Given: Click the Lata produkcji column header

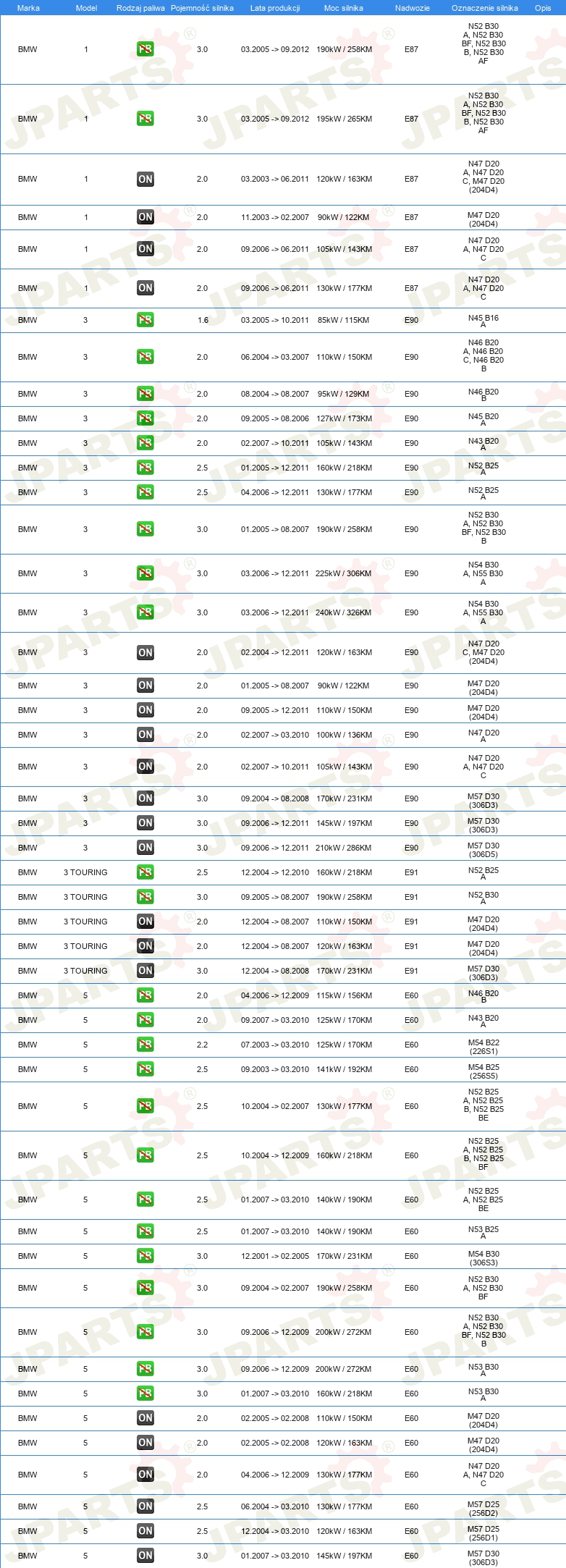Looking at the screenshot, I should pyautogui.click(x=275, y=8).
